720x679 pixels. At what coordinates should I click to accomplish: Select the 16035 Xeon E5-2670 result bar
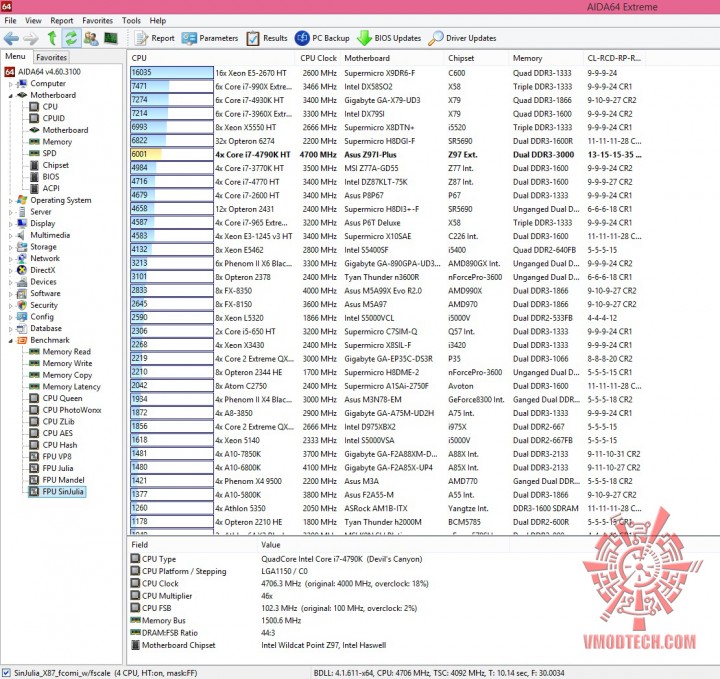tap(172, 73)
